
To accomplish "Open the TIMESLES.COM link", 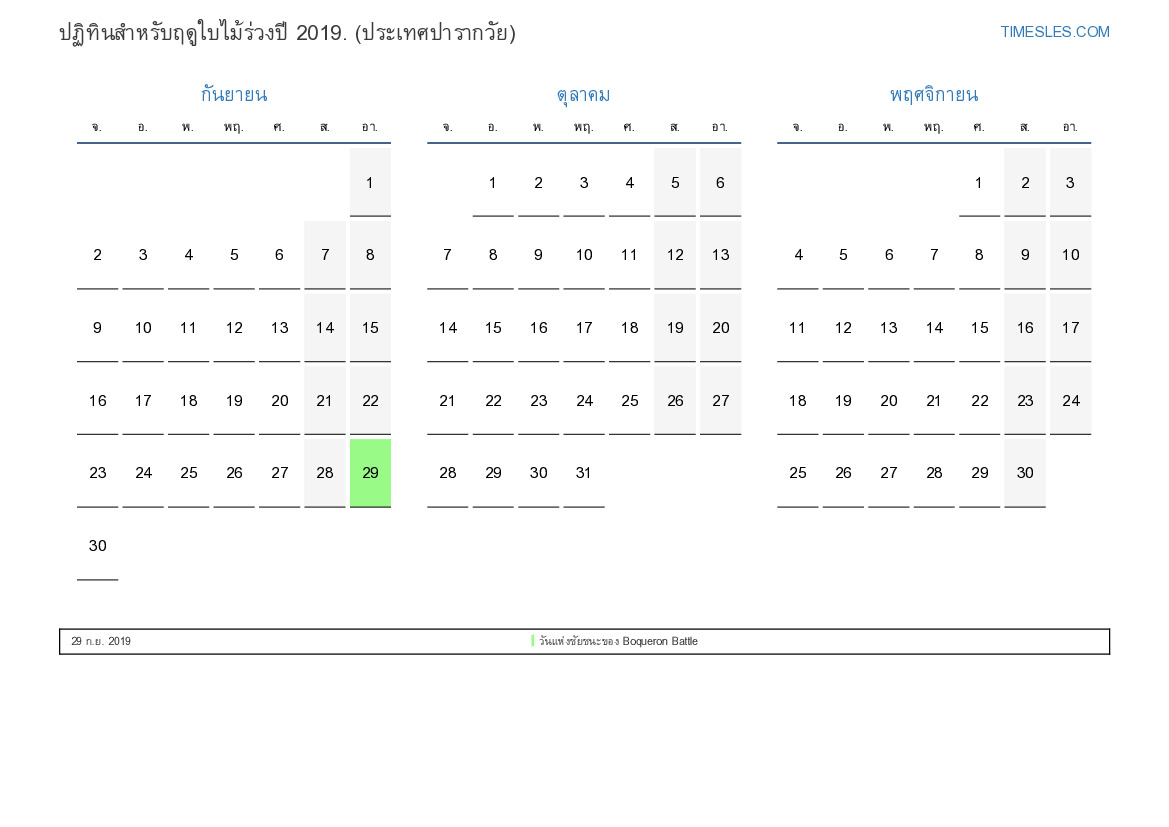I will [x=1054, y=32].
